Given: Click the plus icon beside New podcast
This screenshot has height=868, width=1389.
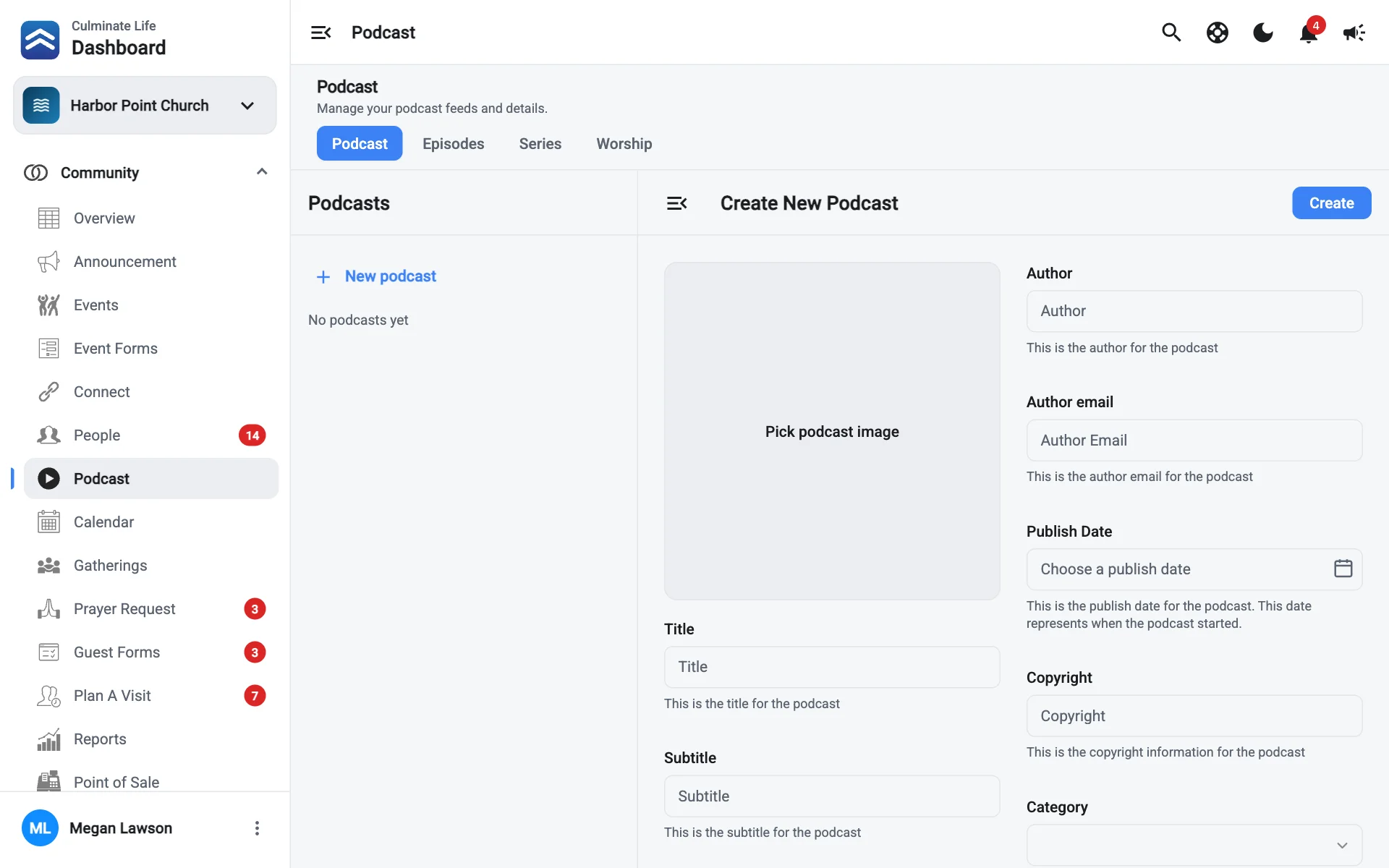Looking at the screenshot, I should [x=323, y=277].
